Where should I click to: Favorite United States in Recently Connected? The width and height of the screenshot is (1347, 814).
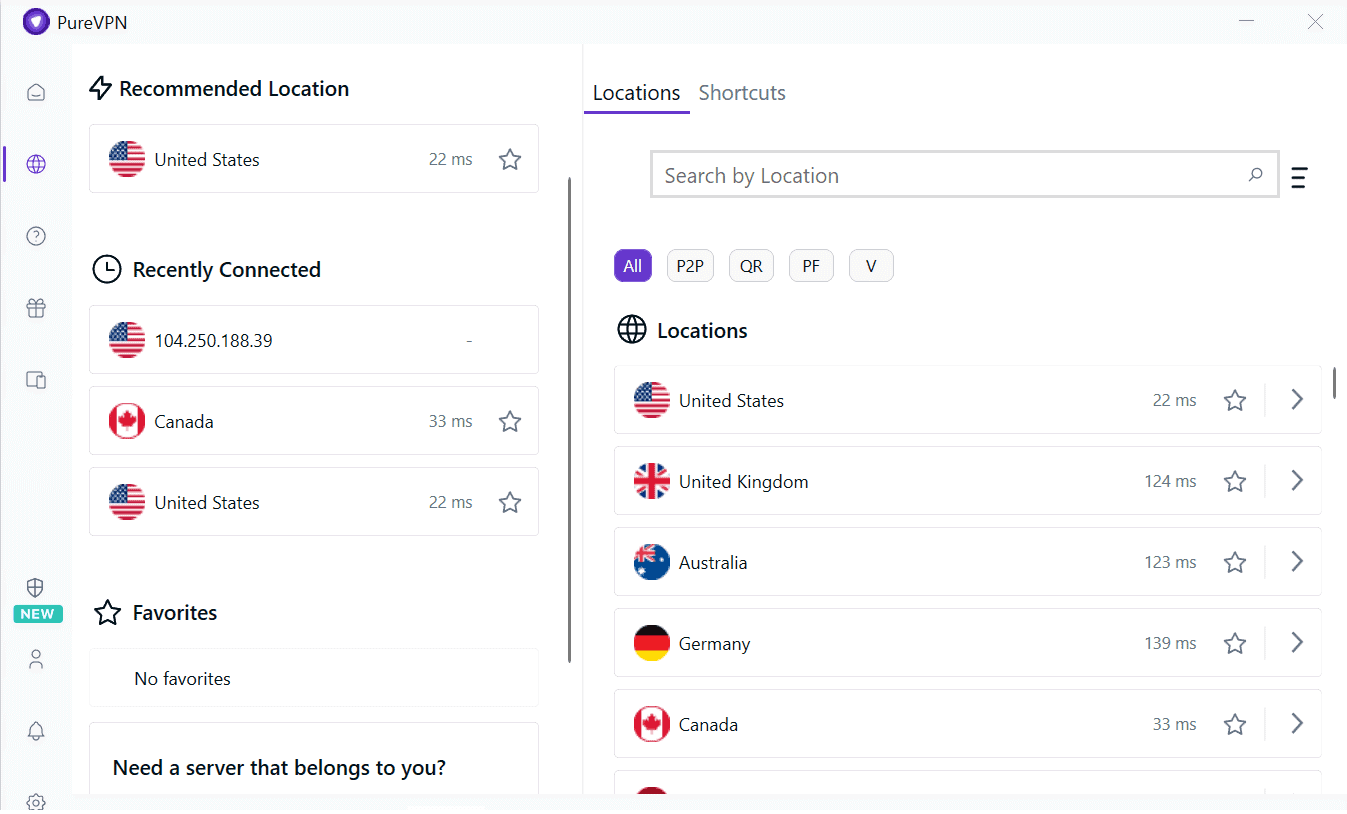(x=510, y=502)
